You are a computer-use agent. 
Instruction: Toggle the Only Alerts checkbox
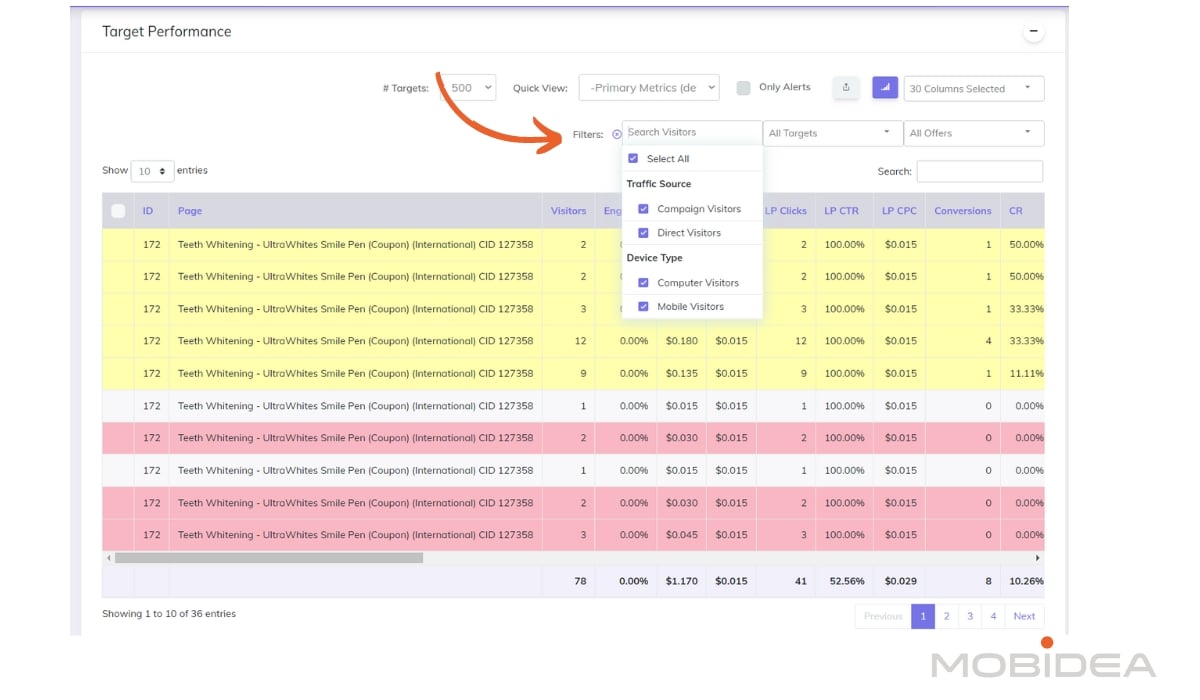point(743,88)
